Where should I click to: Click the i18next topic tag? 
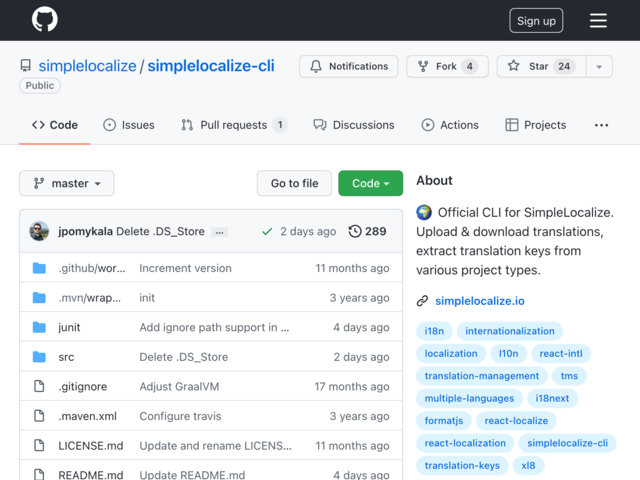pyautogui.click(x=552, y=398)
